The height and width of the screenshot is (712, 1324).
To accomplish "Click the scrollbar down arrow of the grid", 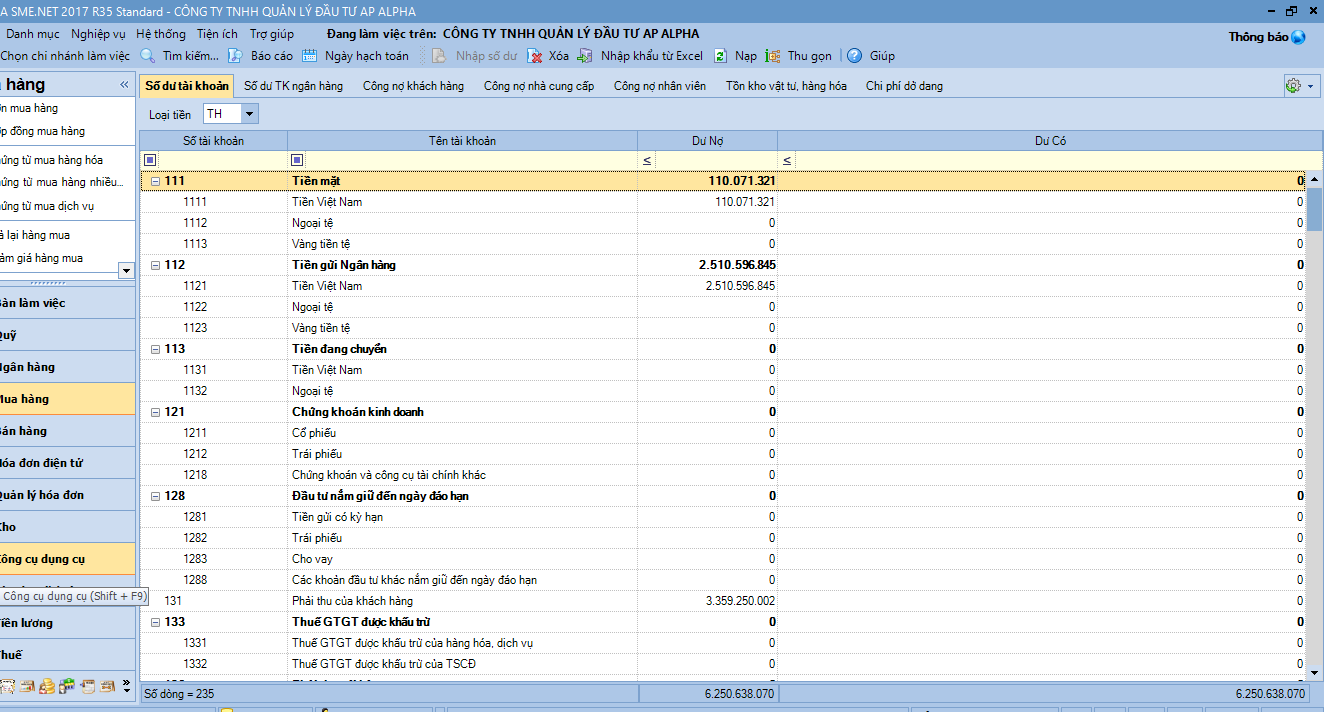I will pyautogui.click(x=1315, y=673).
